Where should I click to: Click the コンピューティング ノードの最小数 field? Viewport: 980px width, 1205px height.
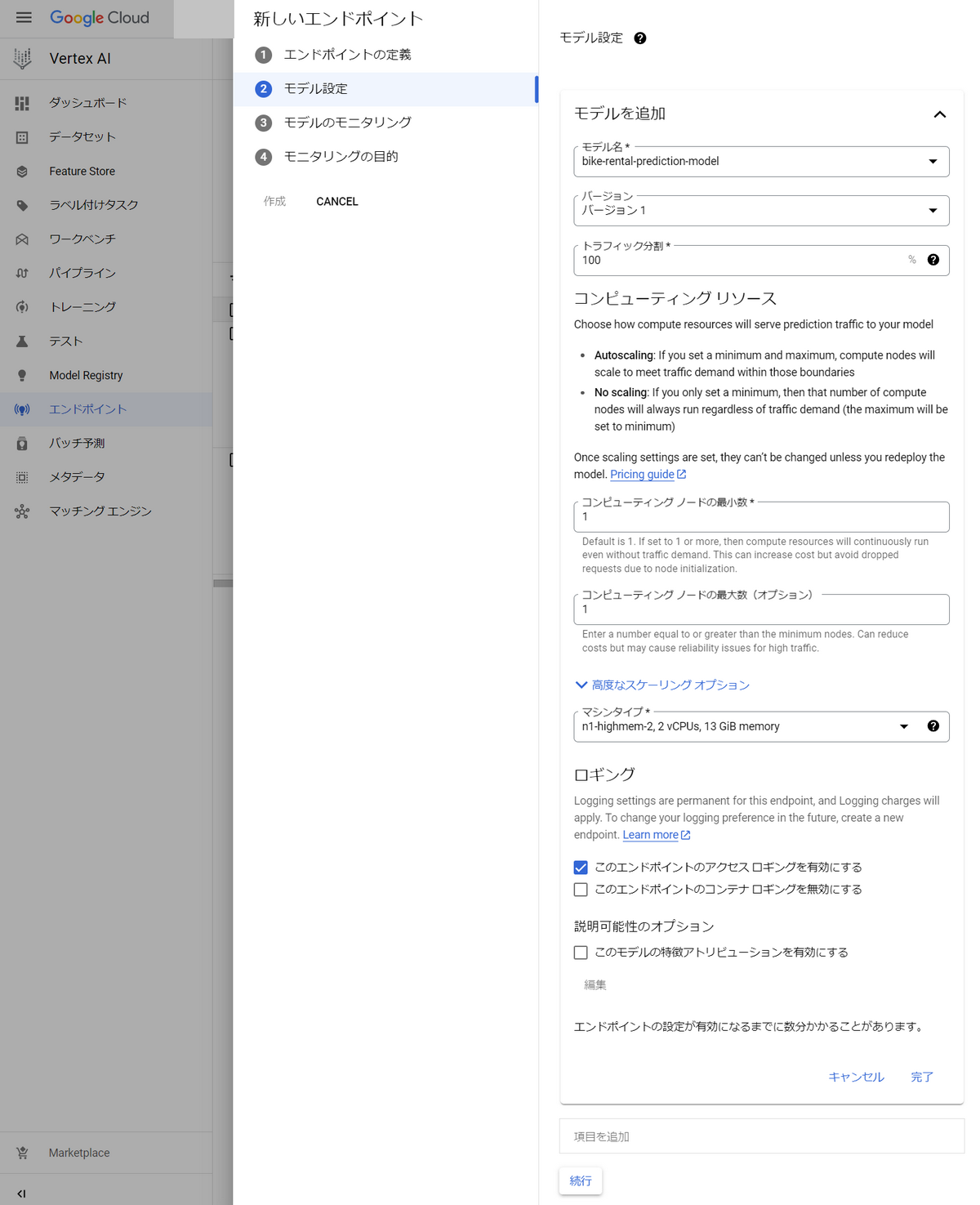[761, 516]
